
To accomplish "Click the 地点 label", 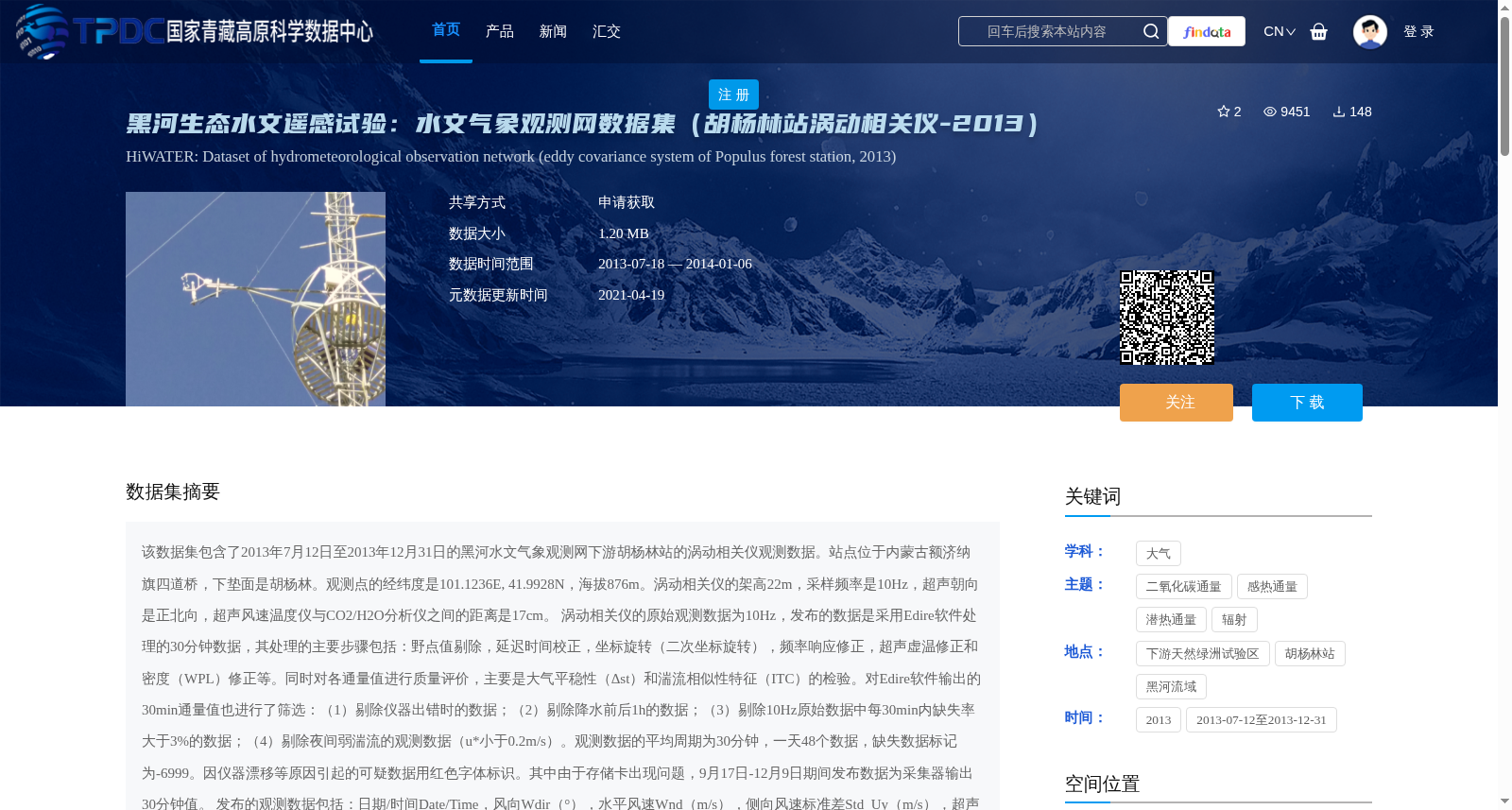I will point(1084,651).
